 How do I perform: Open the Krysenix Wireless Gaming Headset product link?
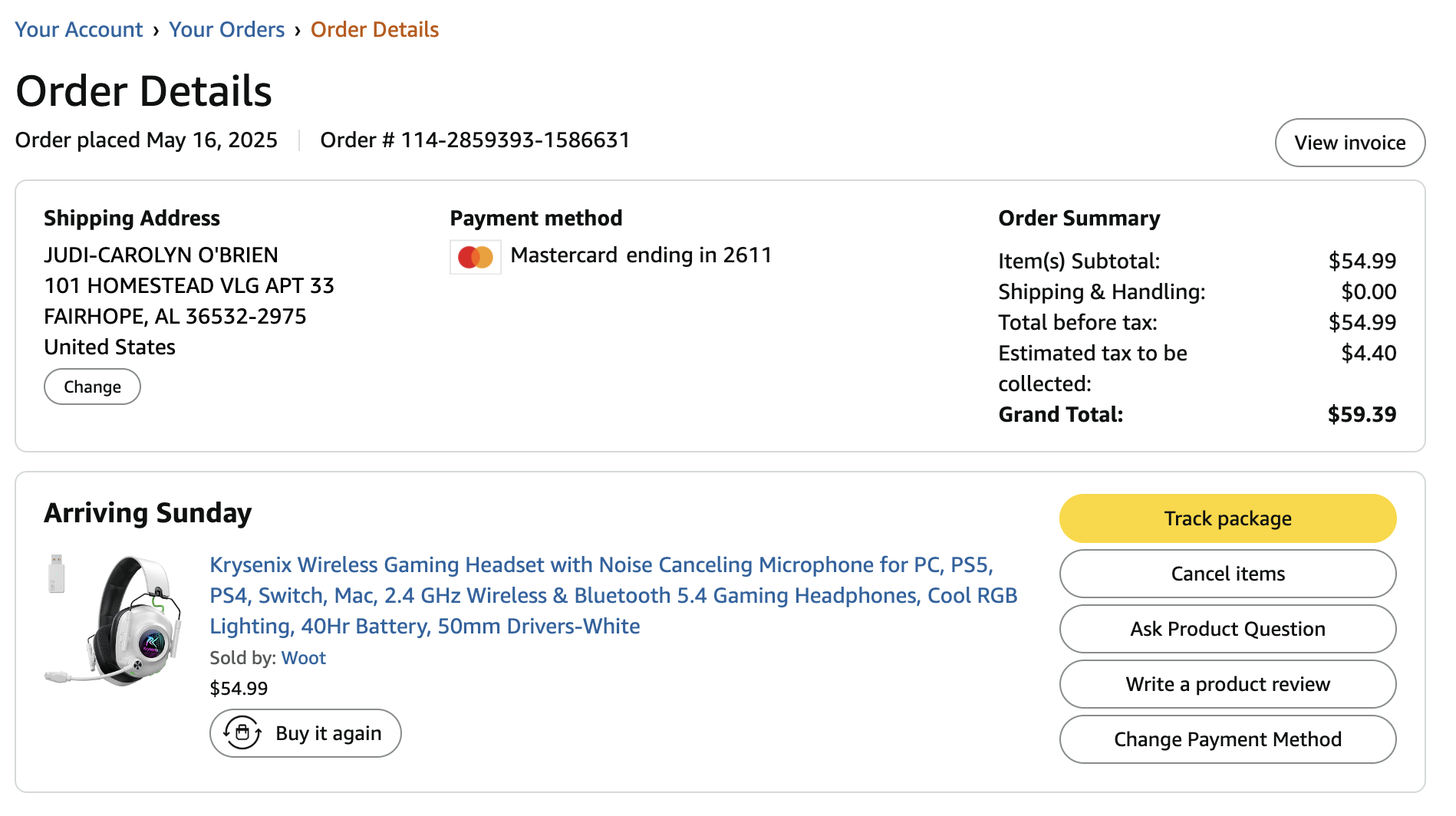[614, 595]
